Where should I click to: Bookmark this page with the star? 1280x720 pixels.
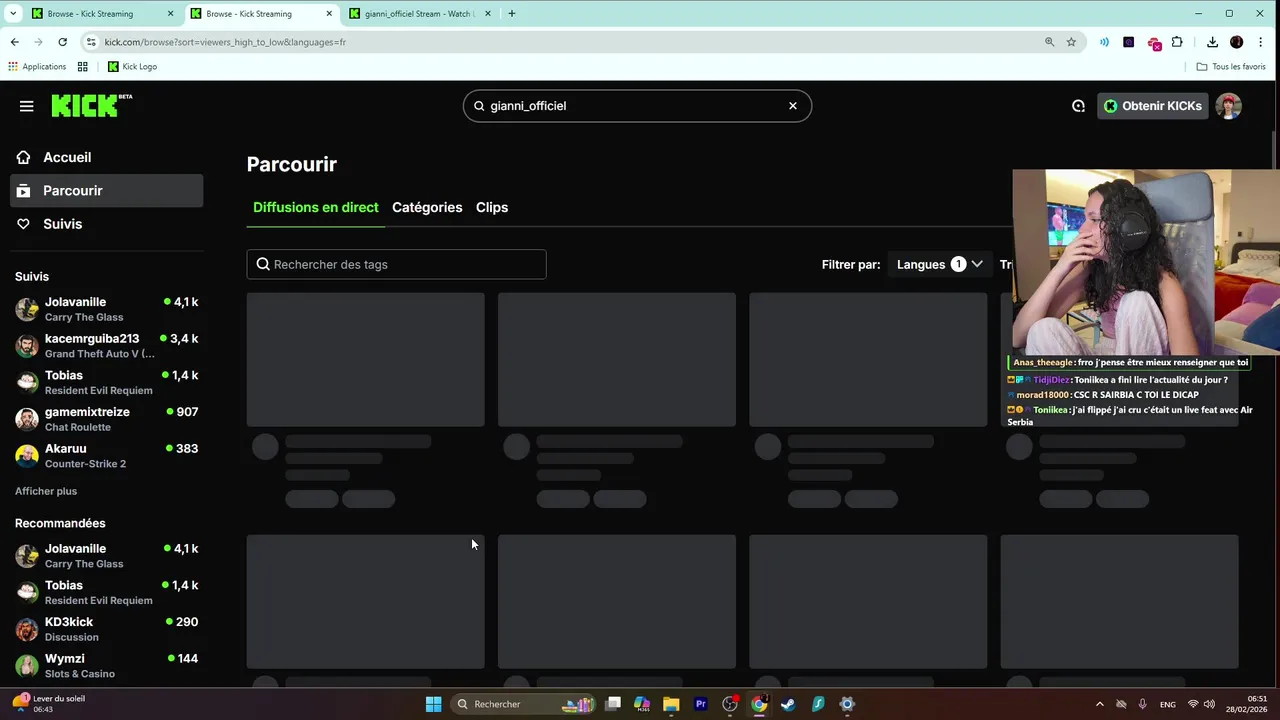[1071, 42]
